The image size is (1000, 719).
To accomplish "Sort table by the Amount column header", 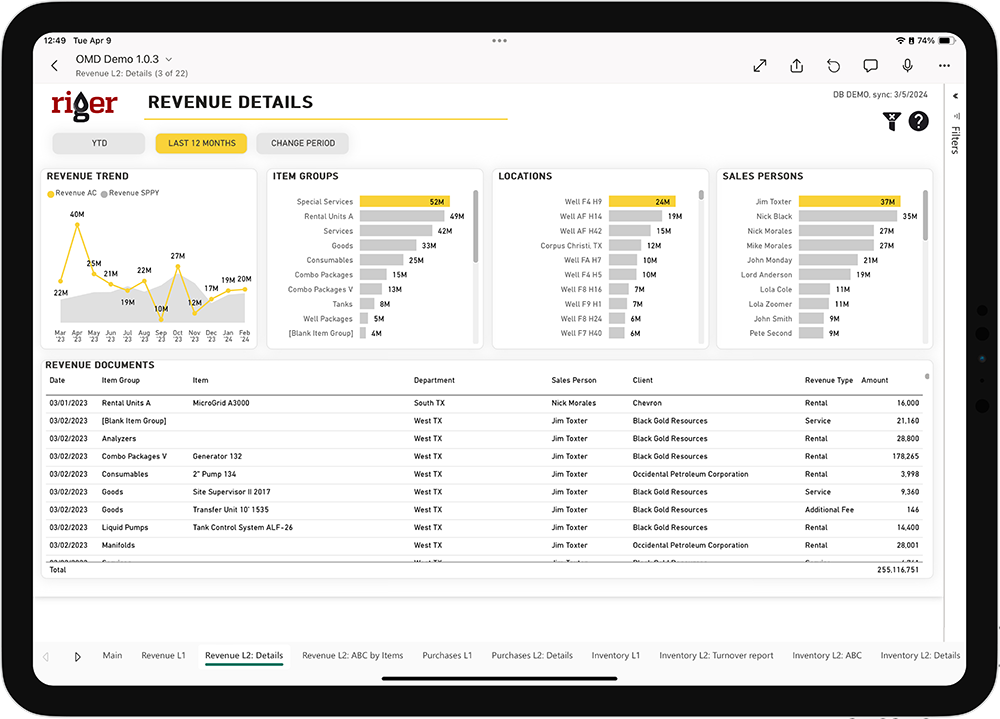I will [874, 380].
